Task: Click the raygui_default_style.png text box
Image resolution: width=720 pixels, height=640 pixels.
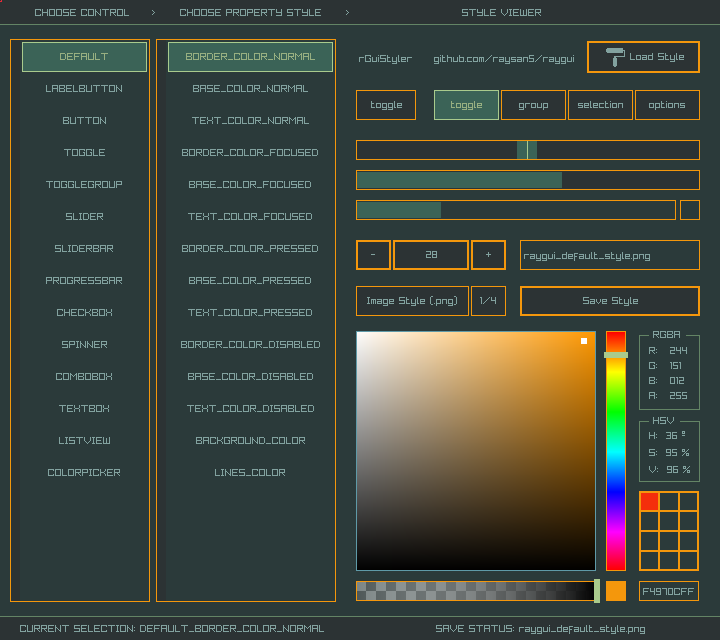Action: coord(609,255)
